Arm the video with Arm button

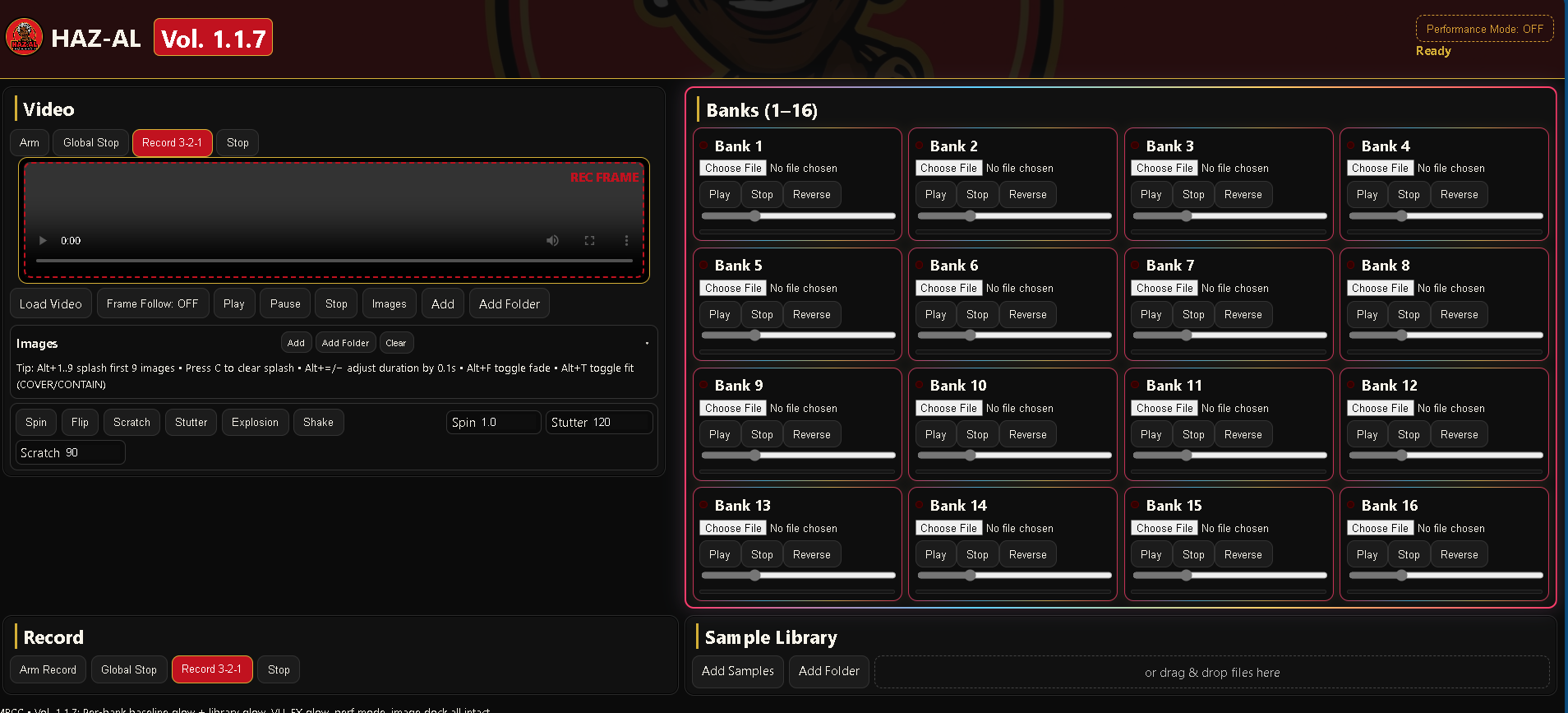tap(30, 142)
